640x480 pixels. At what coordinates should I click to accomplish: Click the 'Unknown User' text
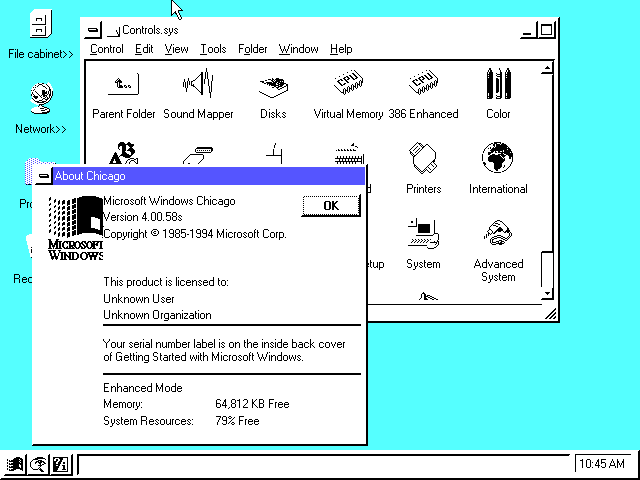139,299
